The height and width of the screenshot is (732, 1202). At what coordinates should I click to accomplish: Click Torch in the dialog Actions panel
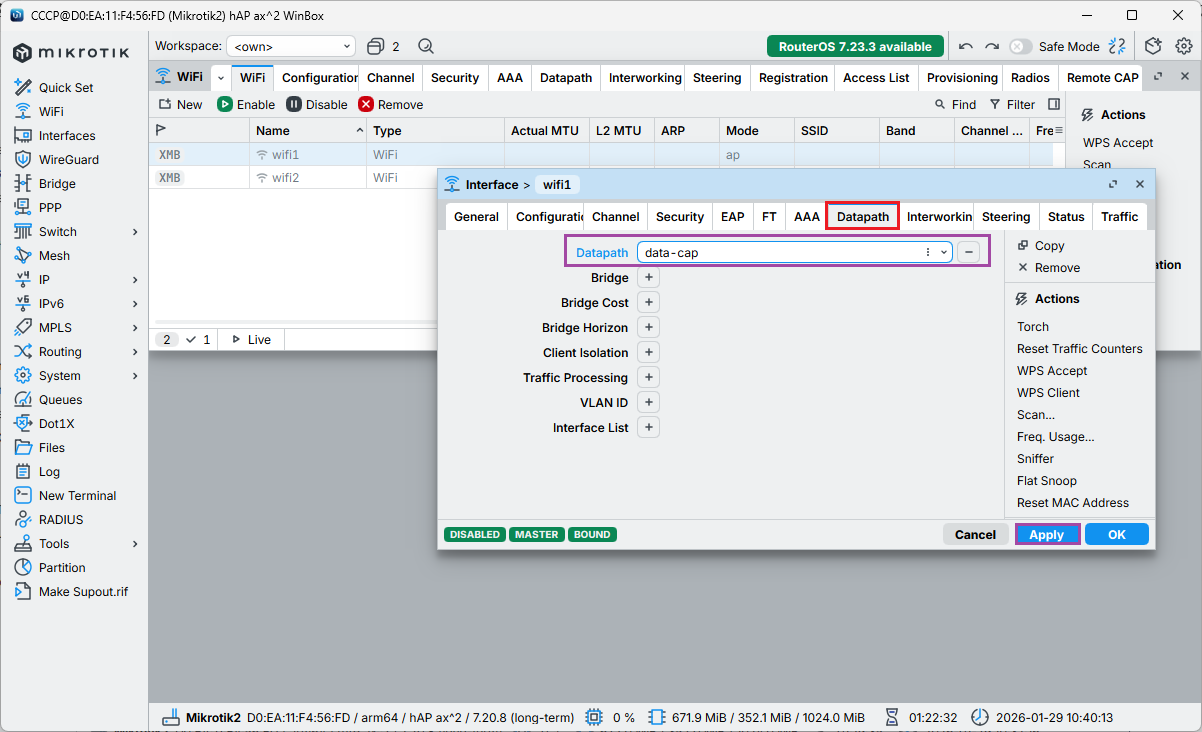pos(1033,327)
